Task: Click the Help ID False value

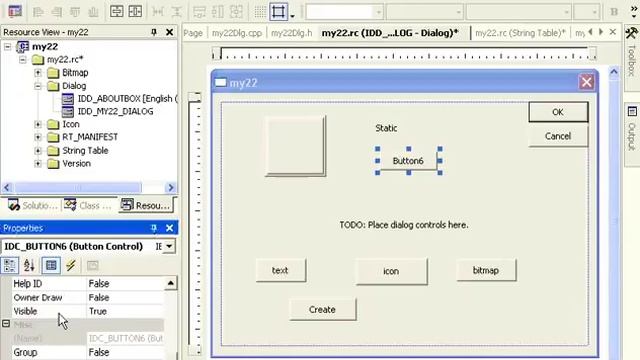Action: click(126, 283)
